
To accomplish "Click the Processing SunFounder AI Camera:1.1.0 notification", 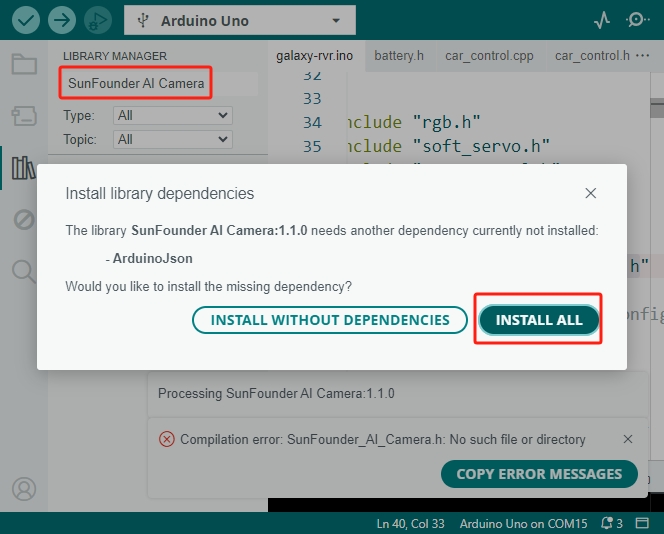I will 397,393.
